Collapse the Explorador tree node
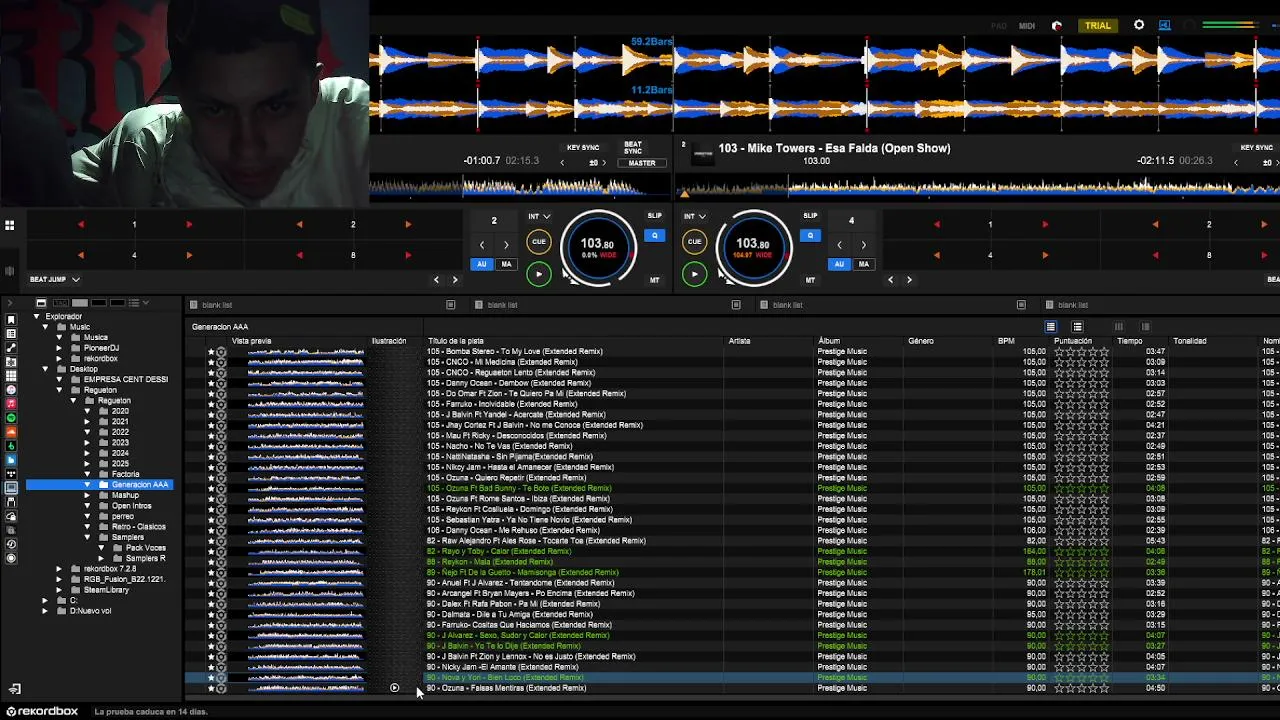The height and width of the screenshot is (720, 1280). tap(37, 317)
